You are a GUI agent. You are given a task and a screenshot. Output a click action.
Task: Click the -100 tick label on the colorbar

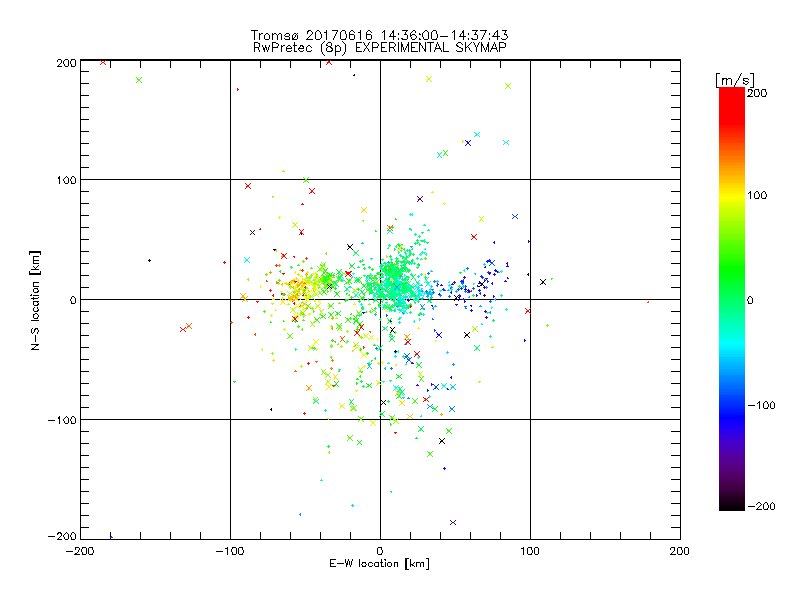point(764,404)
